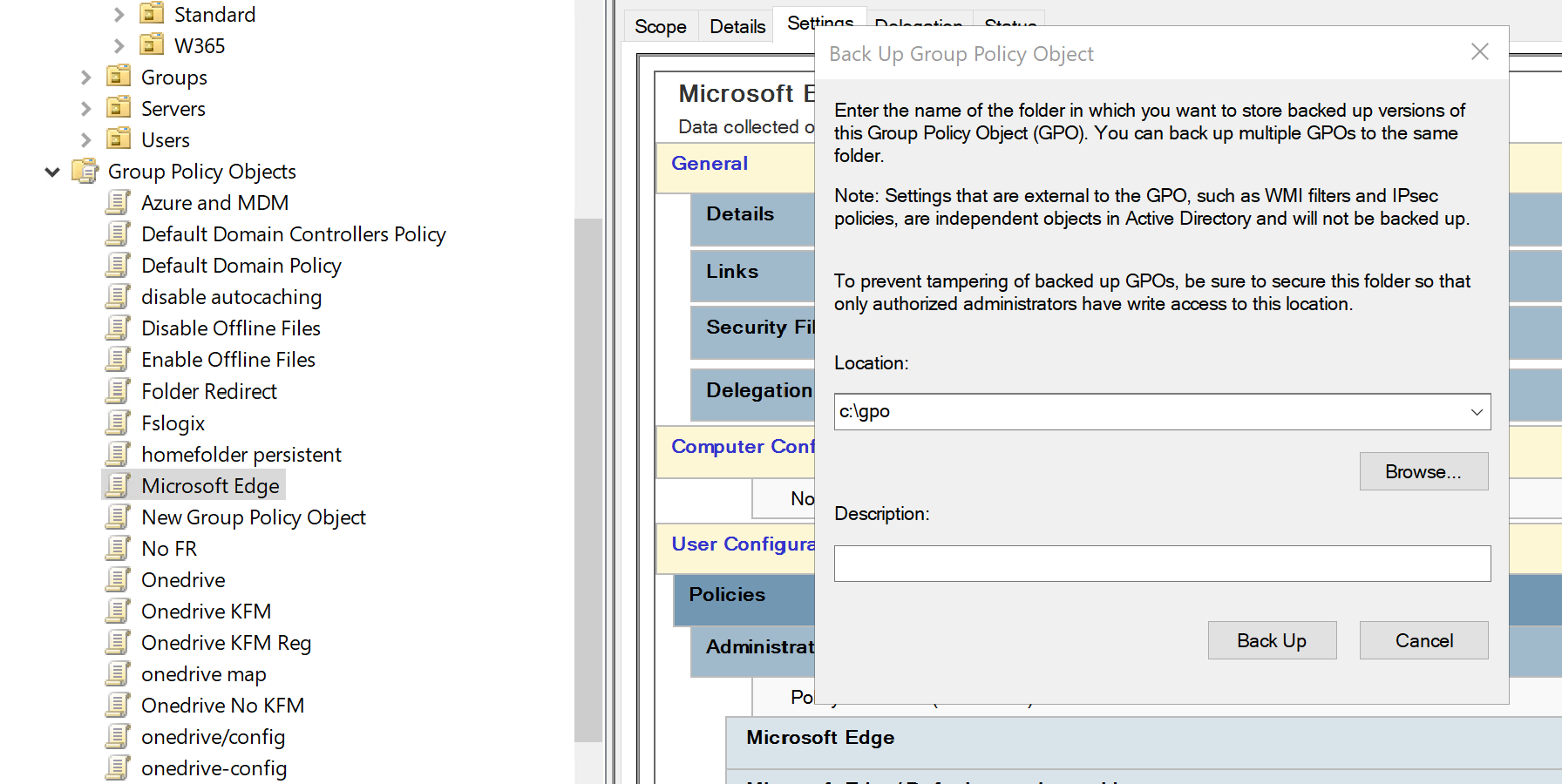1562x784 pixels.
Task: Select the disable autocaching policy
Action: pyautogui.click(x=231, y=296)
